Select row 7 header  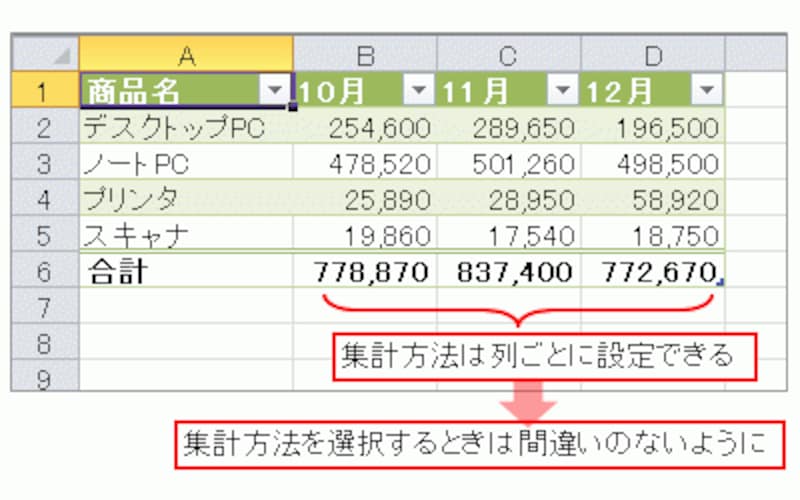45,306
